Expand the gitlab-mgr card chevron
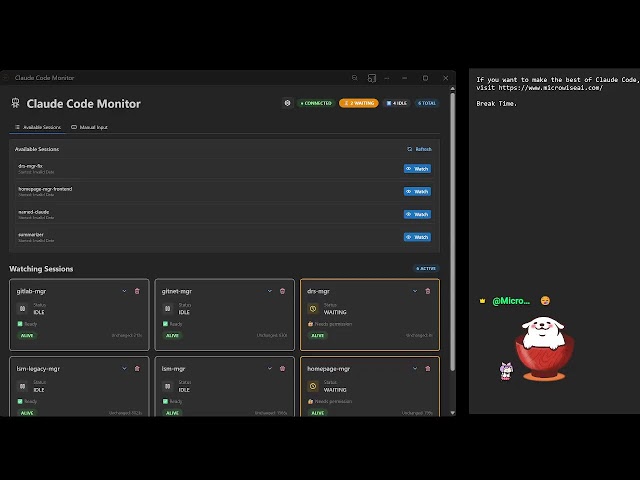The image size is (640, 480). [124, 291]
